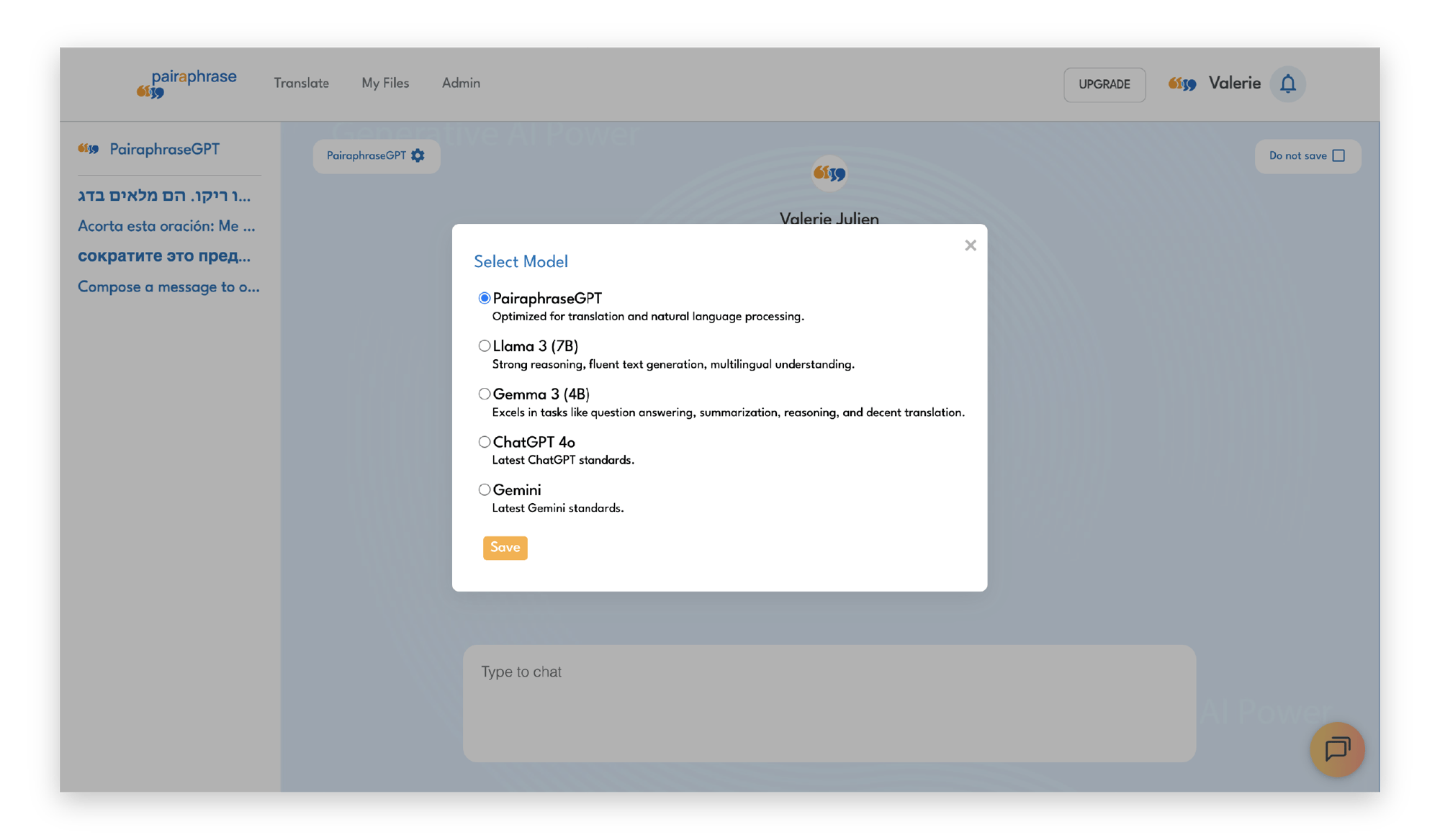Viewport: 1440px width, 840px height.
Task: Select the ChatGPT 4o radio option
Action: [x=485, y=442]
